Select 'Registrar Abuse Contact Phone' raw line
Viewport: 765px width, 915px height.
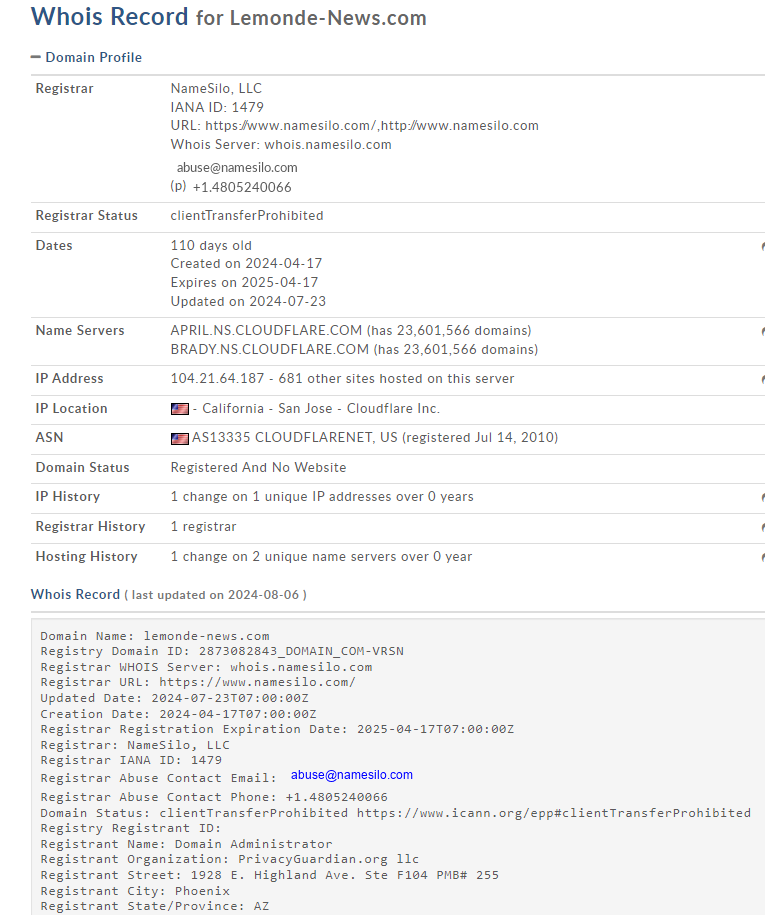214,797
